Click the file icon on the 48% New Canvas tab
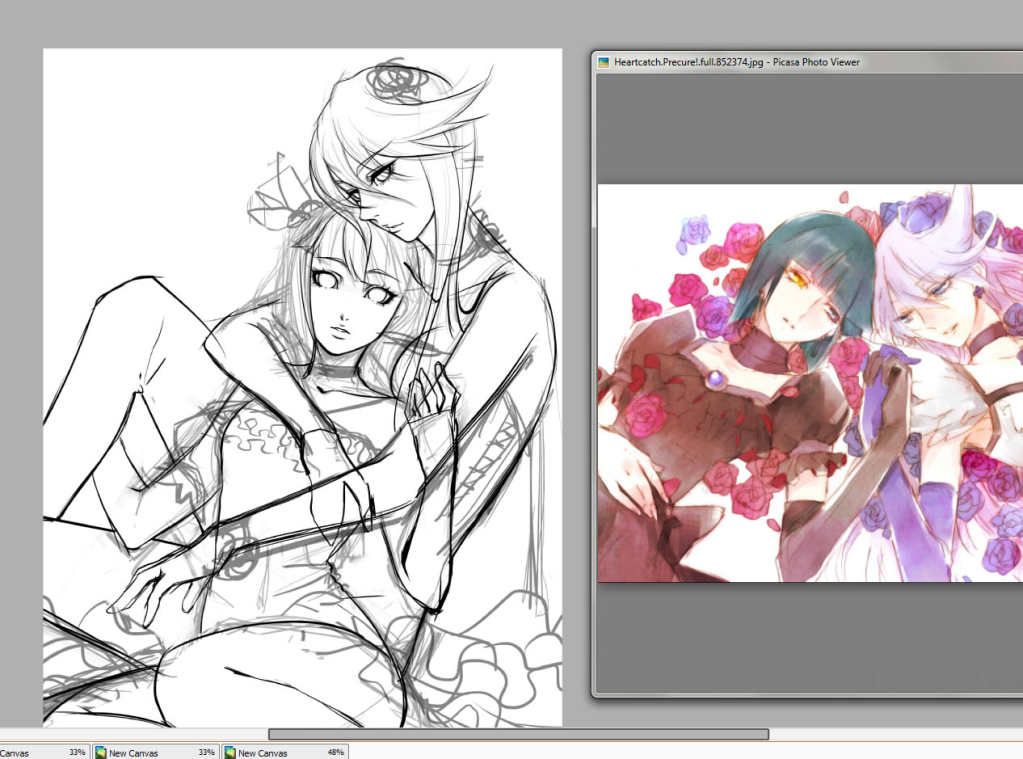The width and height of the screenshot is (1023, 759). point(230,752)
